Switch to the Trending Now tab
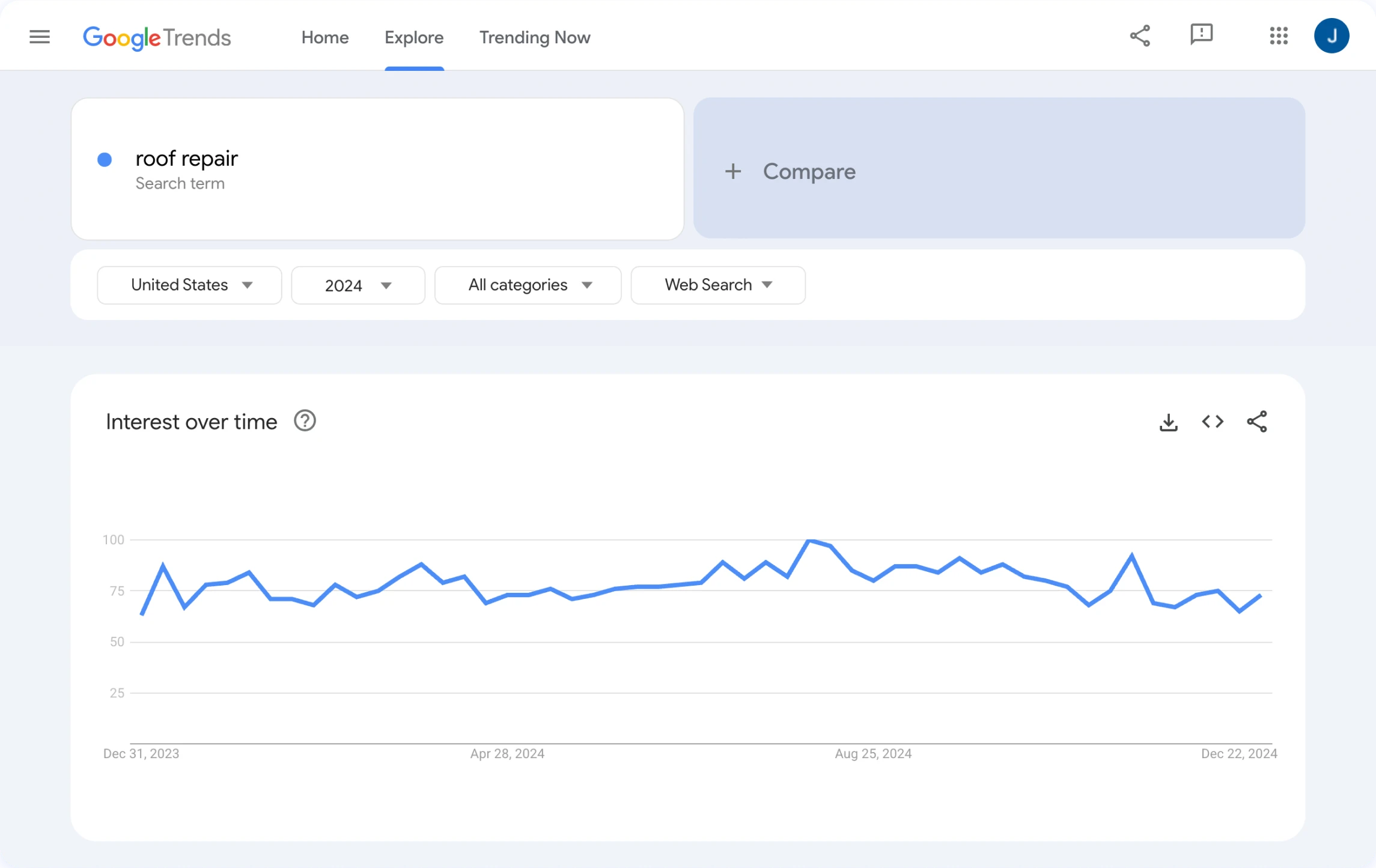Screen dimensions: 1376x868 534,37
